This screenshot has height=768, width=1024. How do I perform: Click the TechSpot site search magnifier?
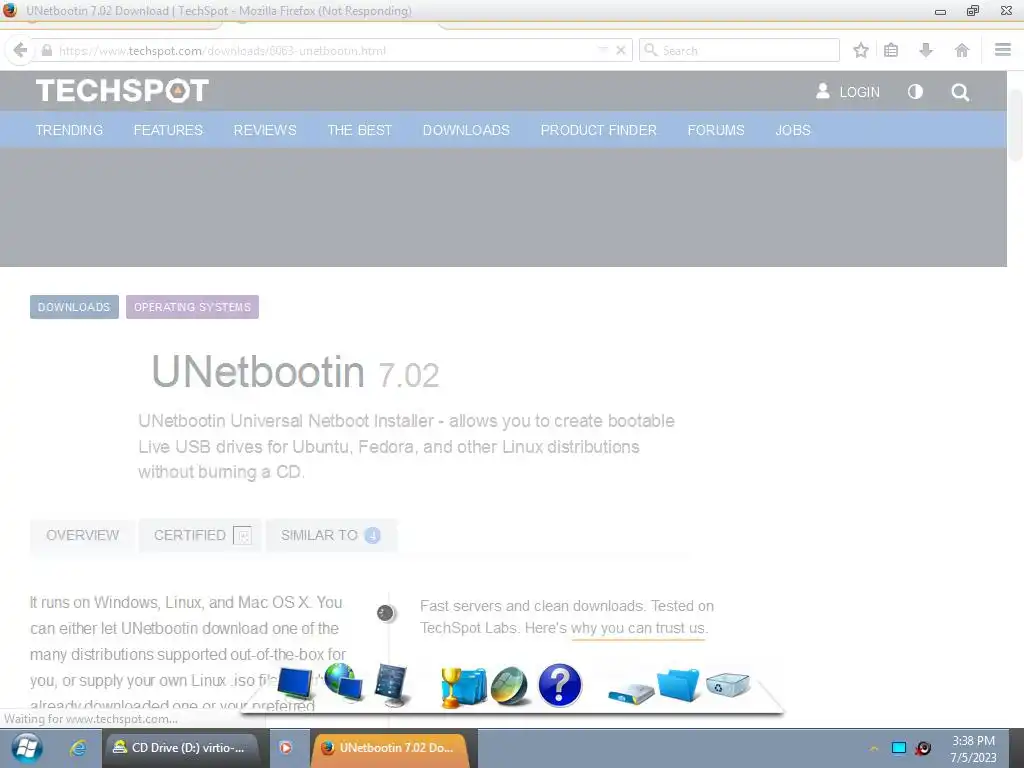click(960, 92)
